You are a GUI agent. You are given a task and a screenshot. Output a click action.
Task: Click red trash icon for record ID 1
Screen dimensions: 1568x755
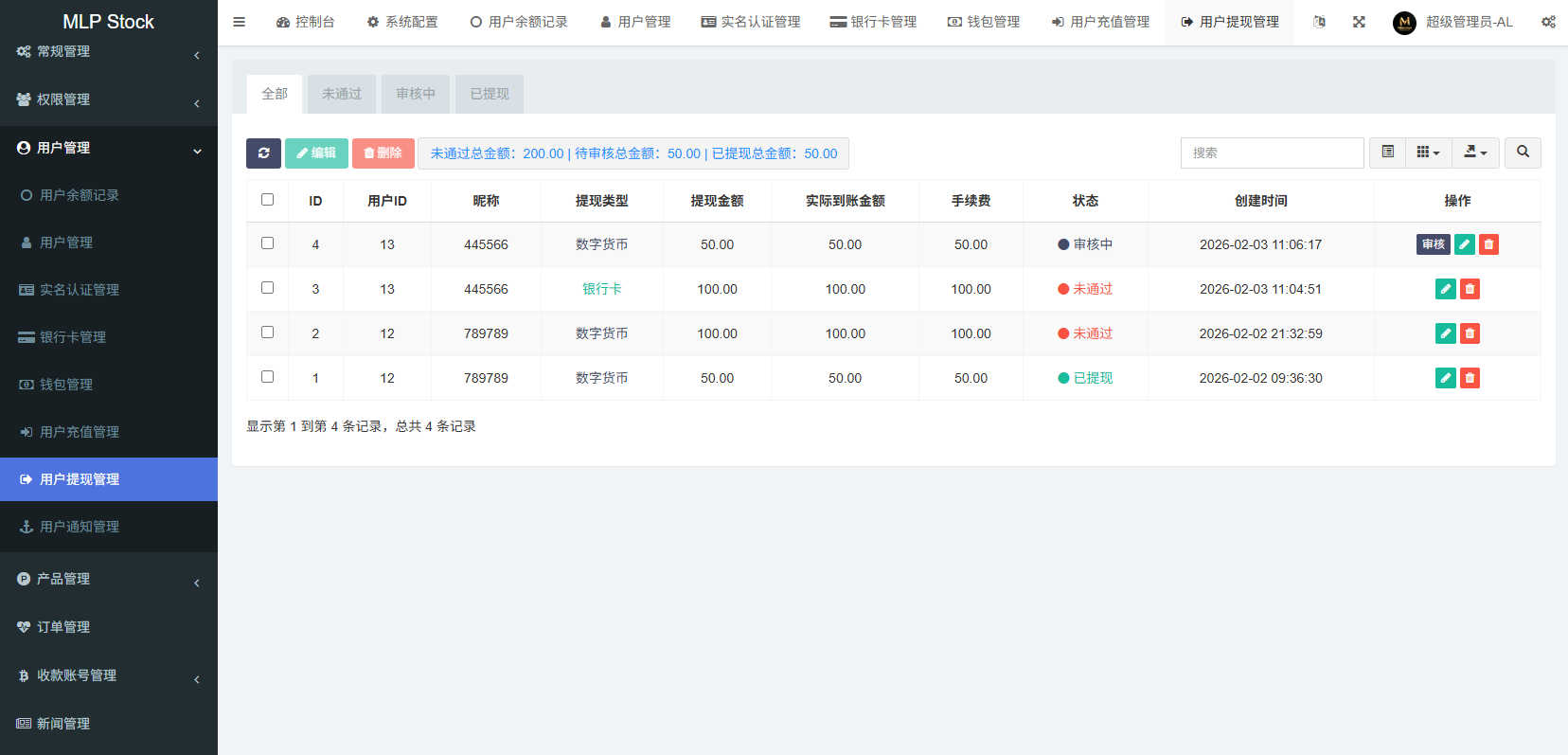(1470, 378)
